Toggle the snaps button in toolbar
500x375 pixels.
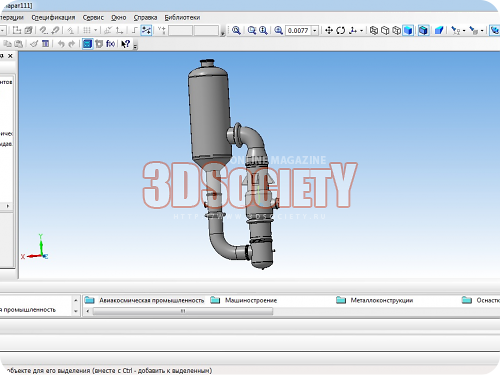146,30
